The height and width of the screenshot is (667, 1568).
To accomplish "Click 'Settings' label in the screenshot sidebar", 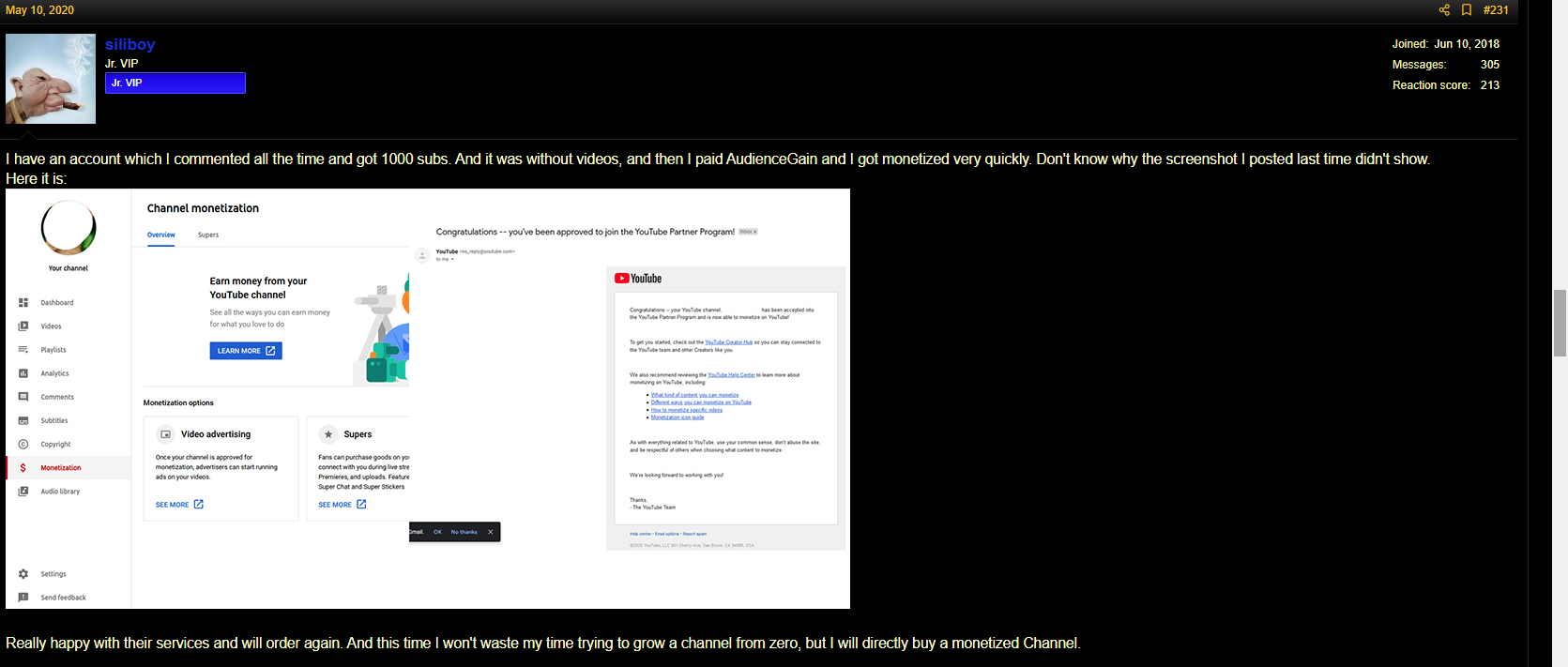I will [x=53, y=574].
